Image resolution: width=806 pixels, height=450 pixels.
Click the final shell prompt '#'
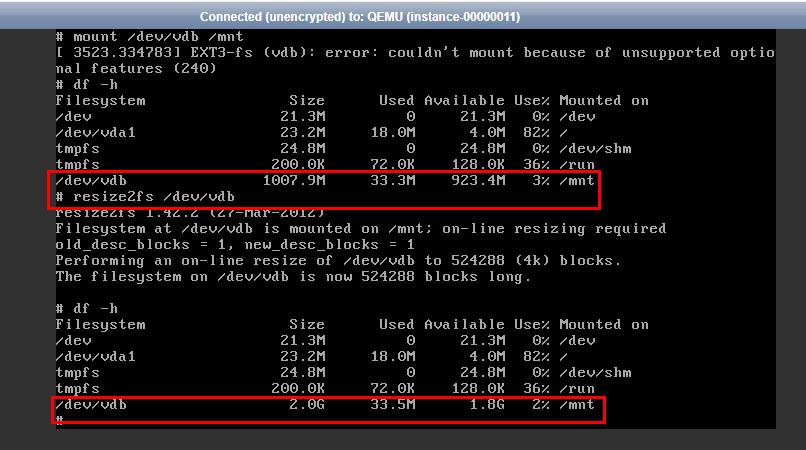pyautogui.click(x=60, y=420)
